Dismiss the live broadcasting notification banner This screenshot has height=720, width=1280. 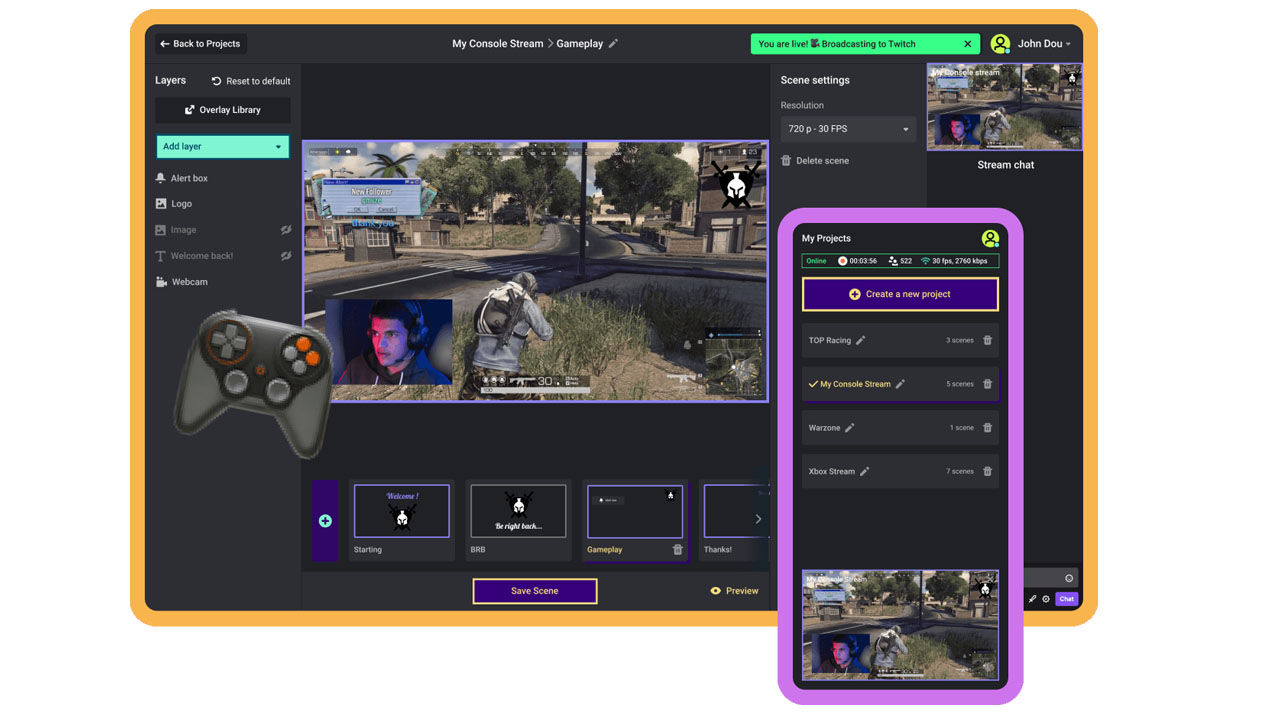(967, 44)
